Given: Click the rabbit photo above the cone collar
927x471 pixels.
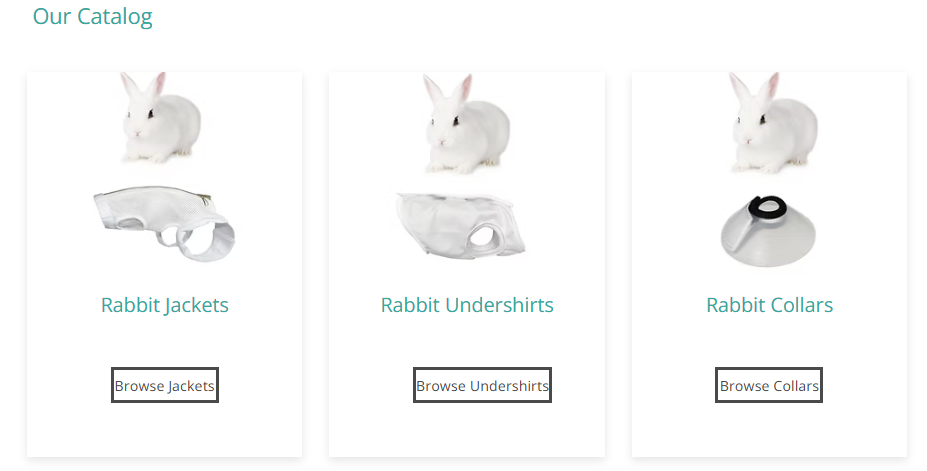Looking at the screenshot, I should [x=773, y=122].
